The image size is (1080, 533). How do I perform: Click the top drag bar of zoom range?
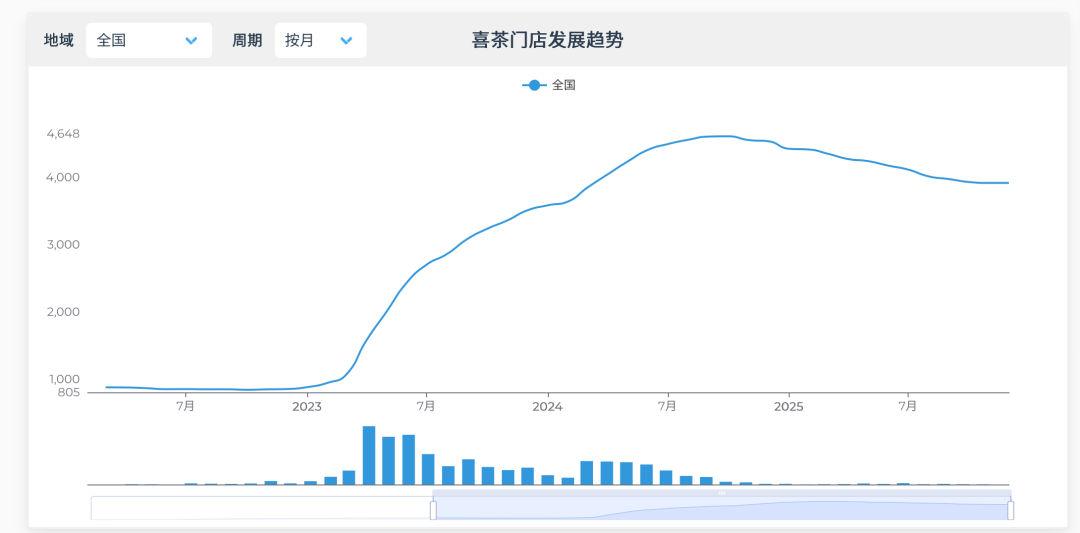(x=721, y=493)
